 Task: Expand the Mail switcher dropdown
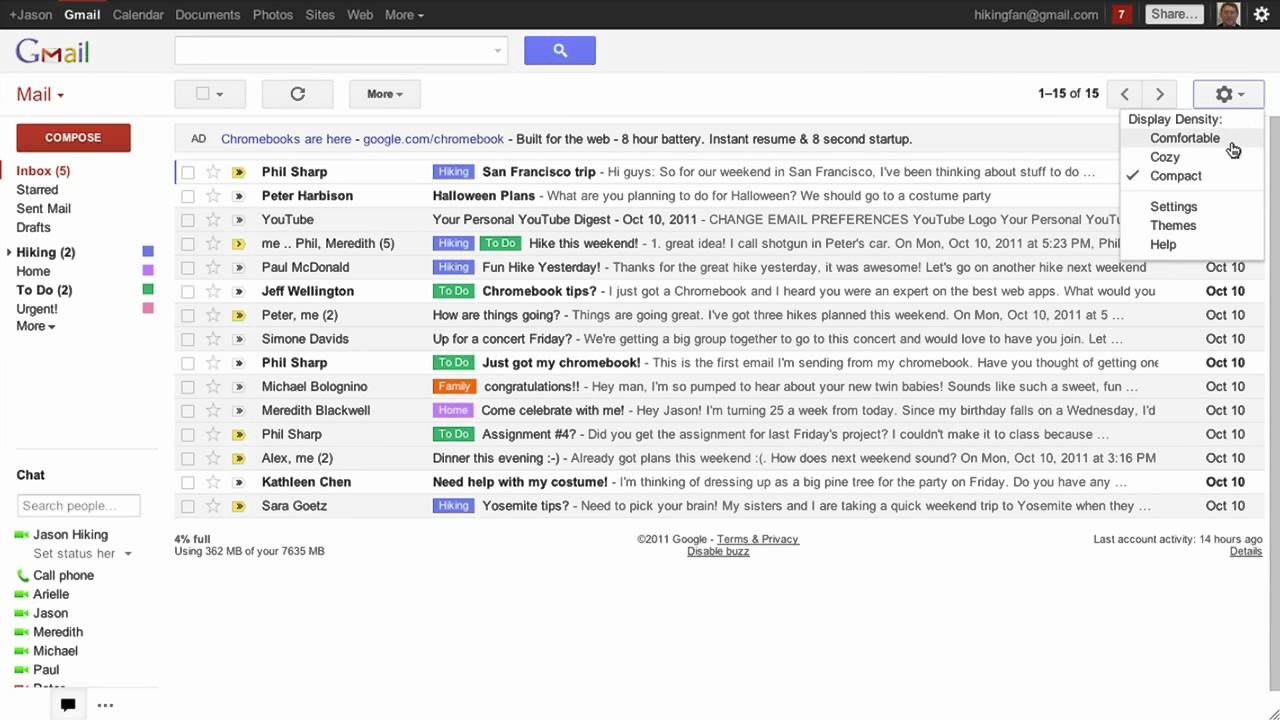(x=40, y=95)
